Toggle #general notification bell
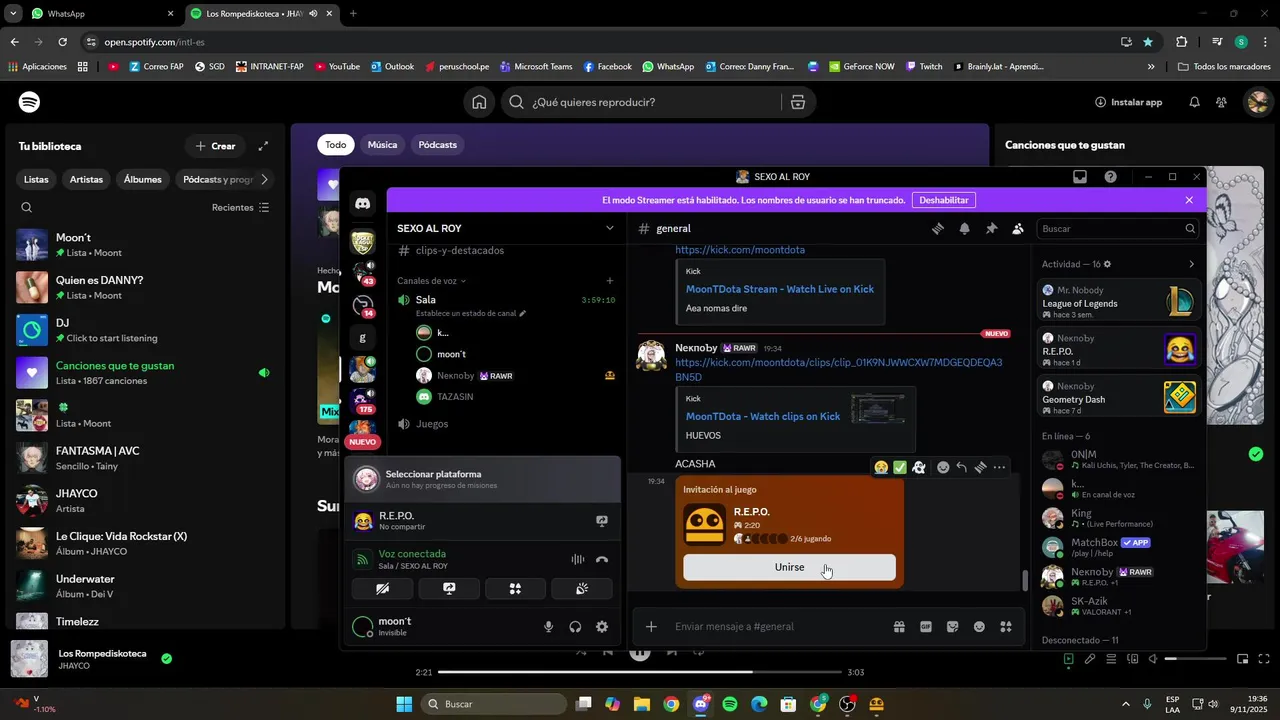Viewport: 1280px width, 720px height. 964,228
